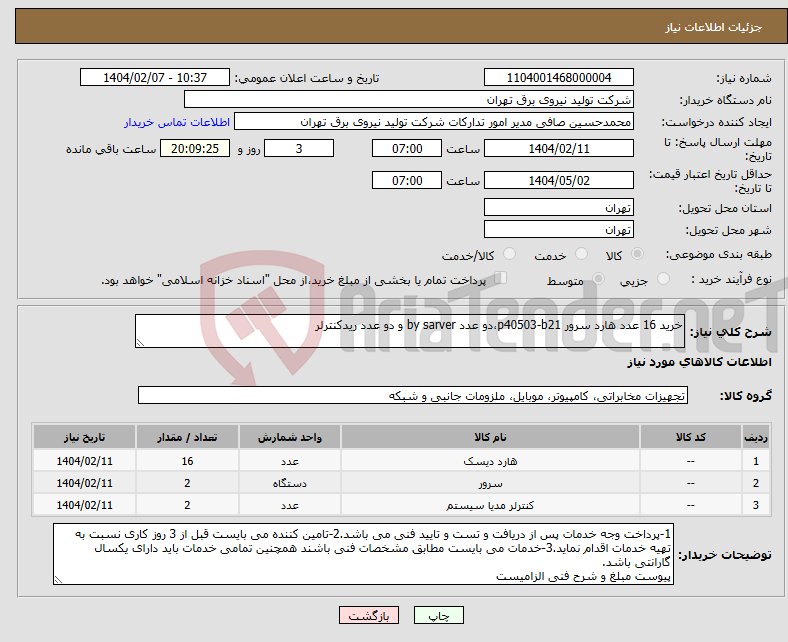Click price validity time 07:00 field
788x642 pixels.
pos(407,180)
